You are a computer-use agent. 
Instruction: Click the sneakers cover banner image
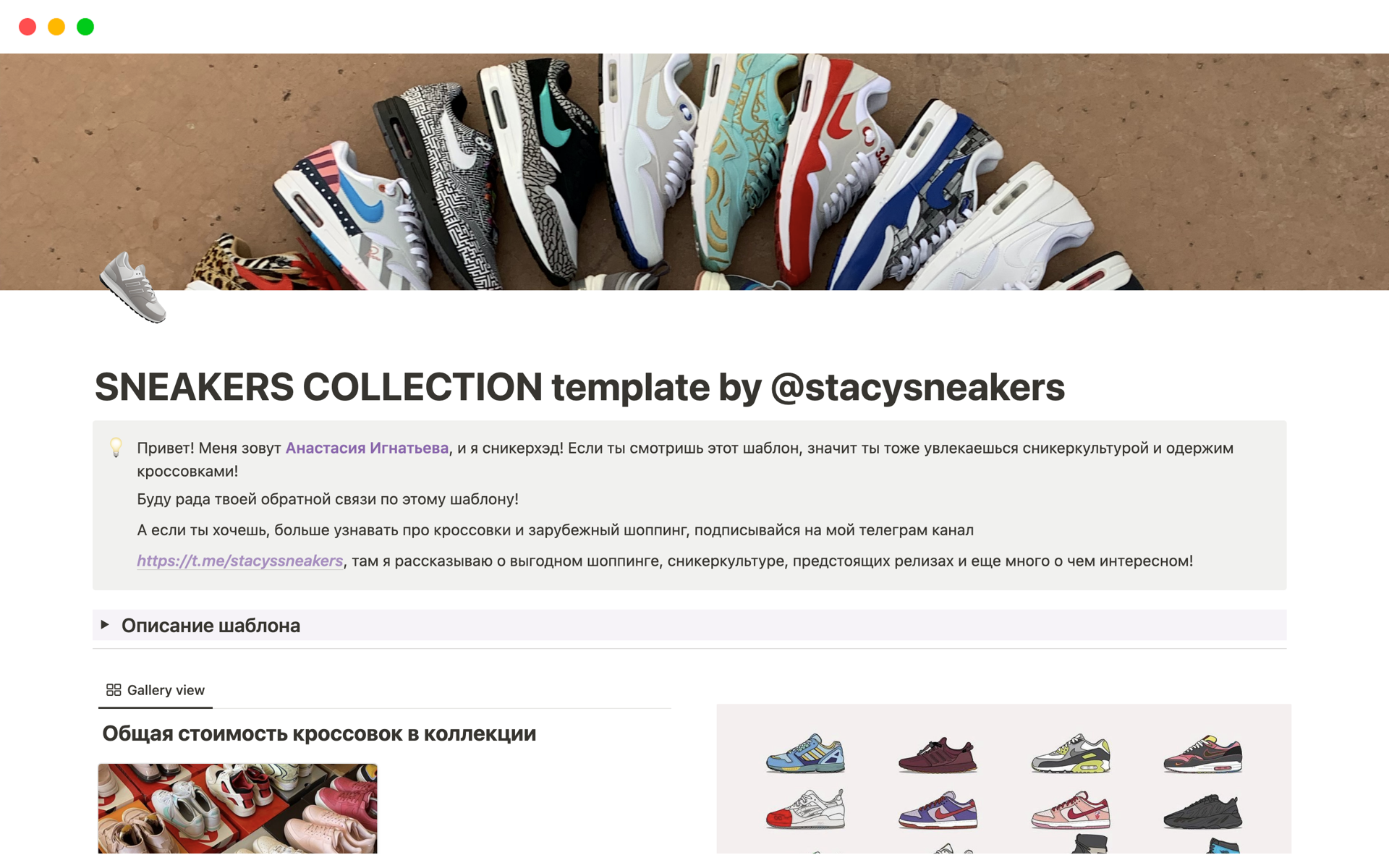click(x=694, y=172)
